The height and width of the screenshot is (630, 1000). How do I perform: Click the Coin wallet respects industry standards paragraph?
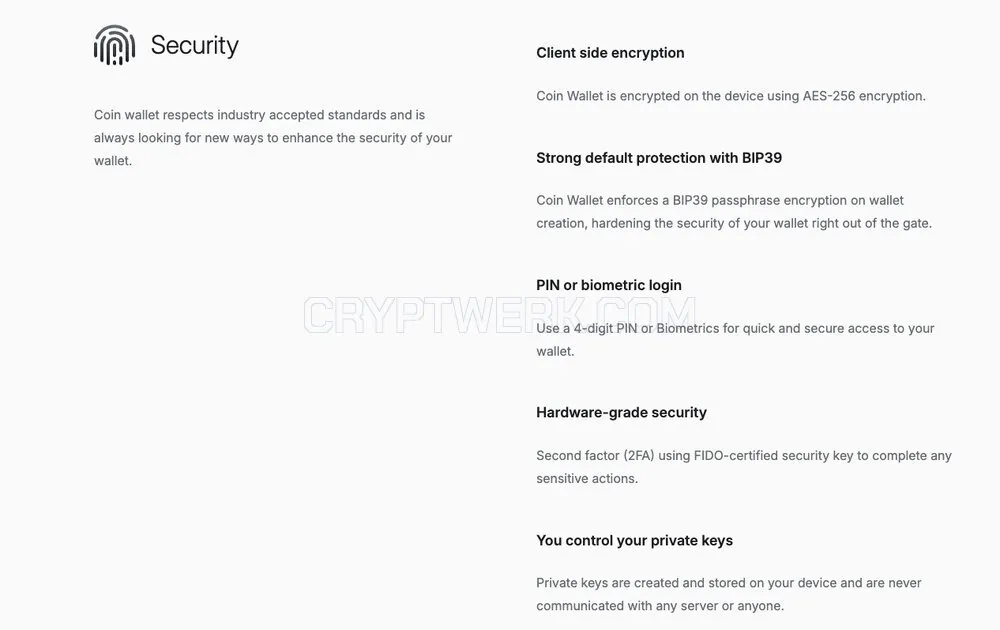(273, 138)
